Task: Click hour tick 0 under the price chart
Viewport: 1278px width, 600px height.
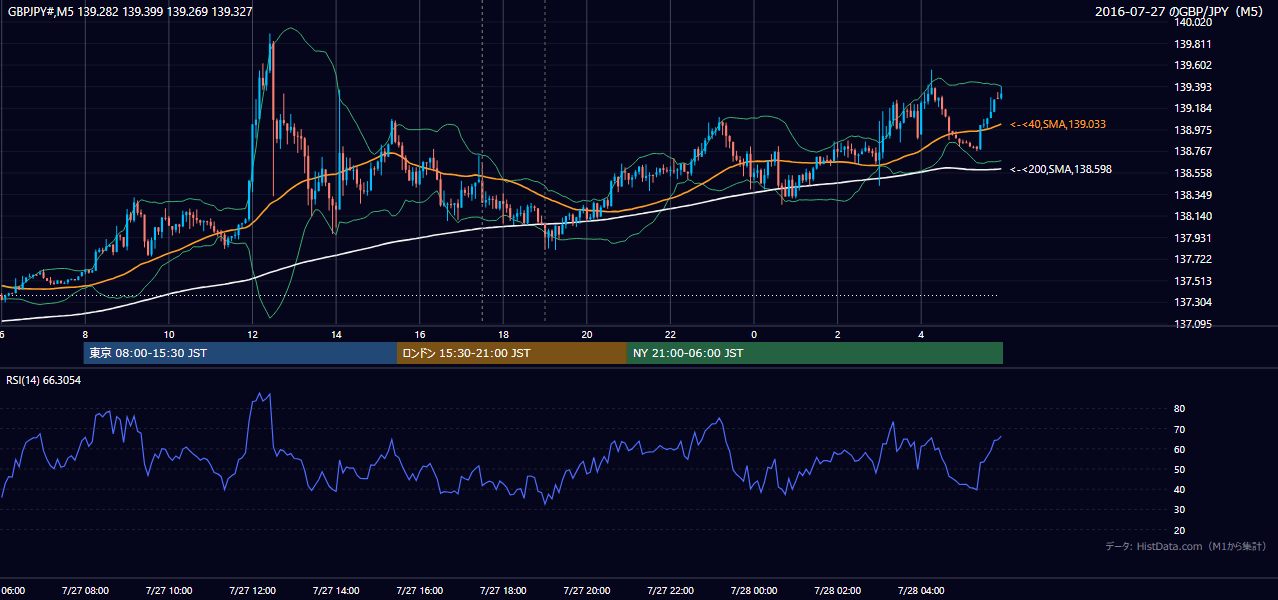Action: (754, 334)
